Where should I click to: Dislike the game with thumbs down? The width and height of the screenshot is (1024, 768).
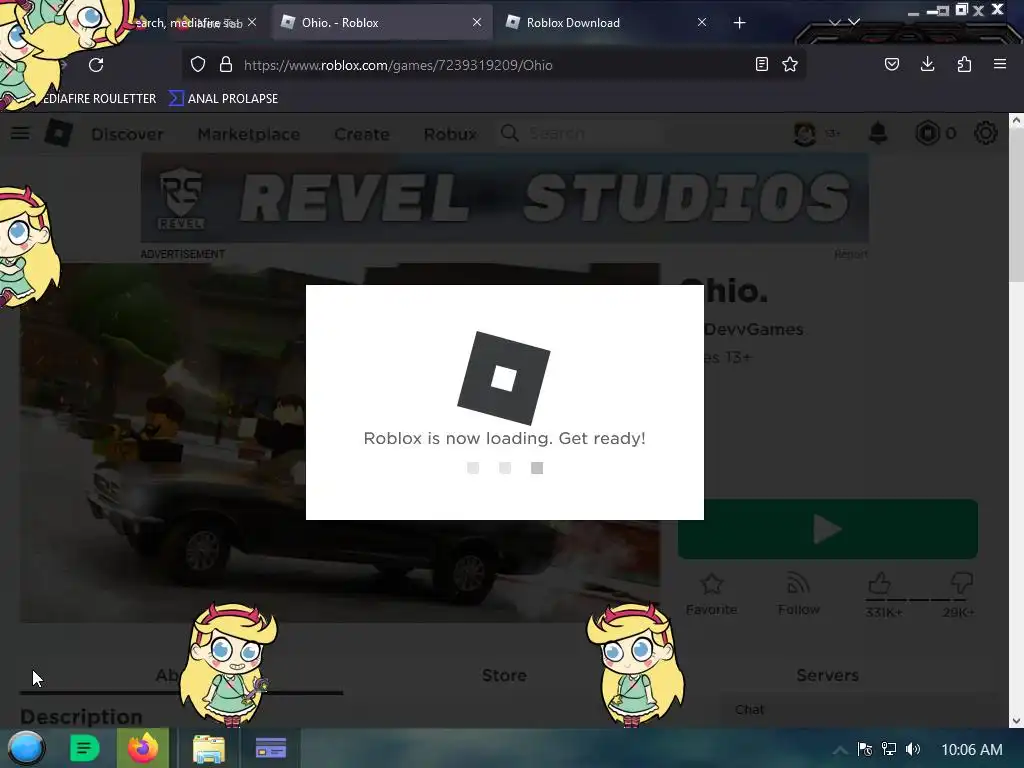tap(961, 583)
